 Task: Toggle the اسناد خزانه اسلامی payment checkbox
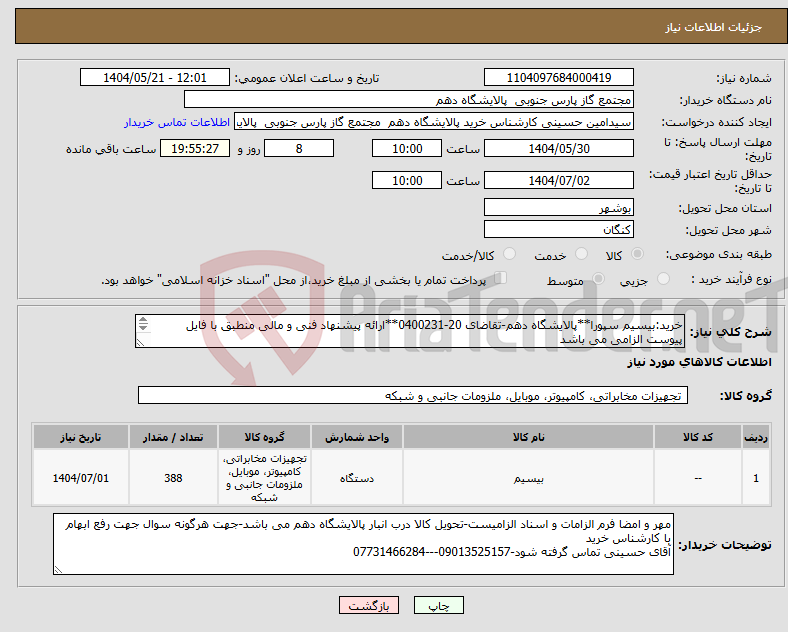coord(500,278)
